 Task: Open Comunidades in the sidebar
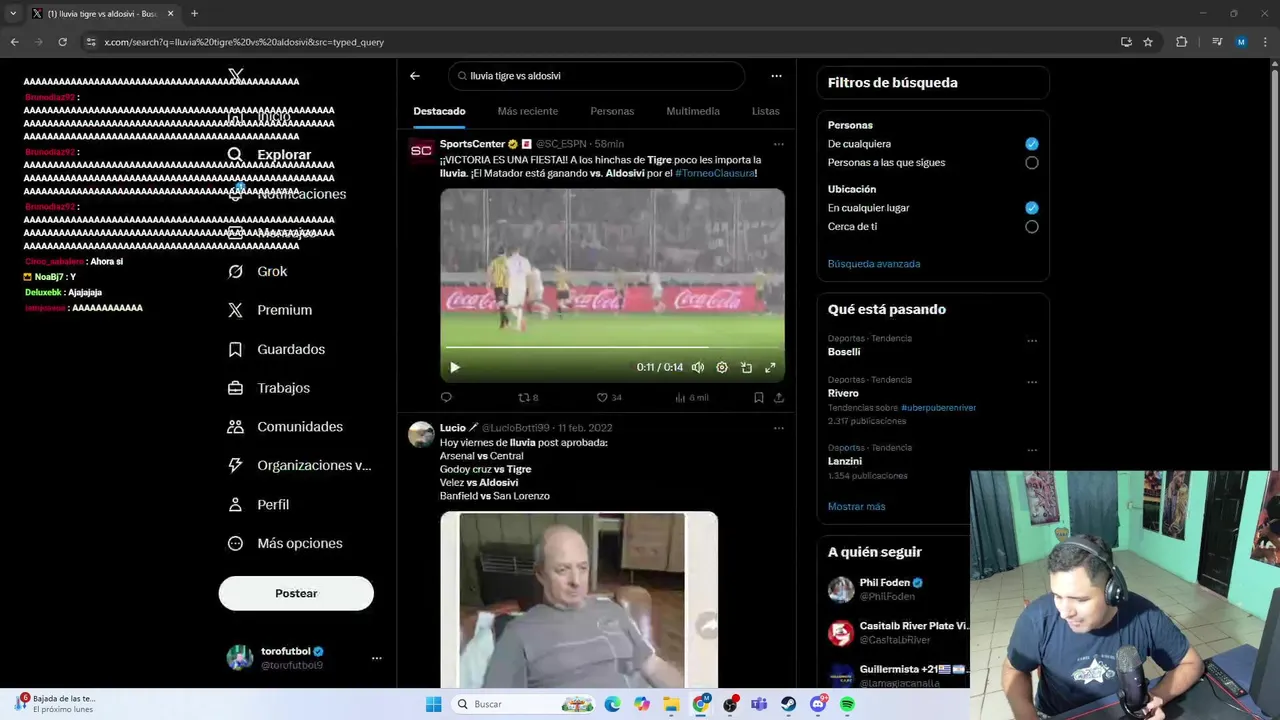click(x=285, y=427)
